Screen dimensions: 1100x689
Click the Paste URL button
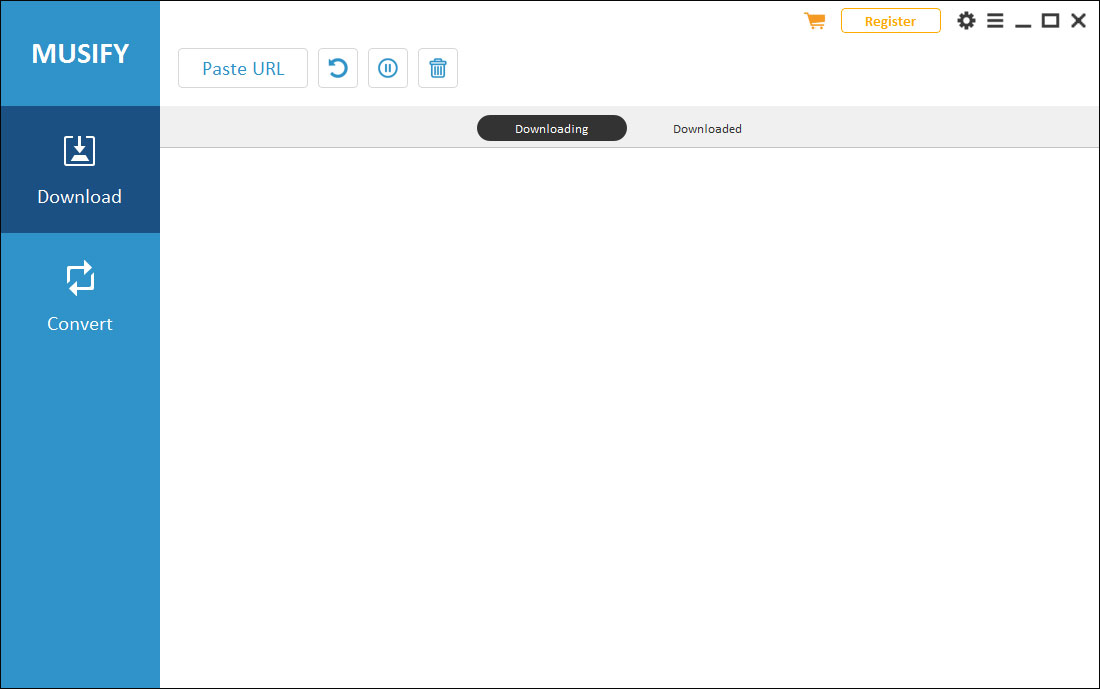coord(243,68)
